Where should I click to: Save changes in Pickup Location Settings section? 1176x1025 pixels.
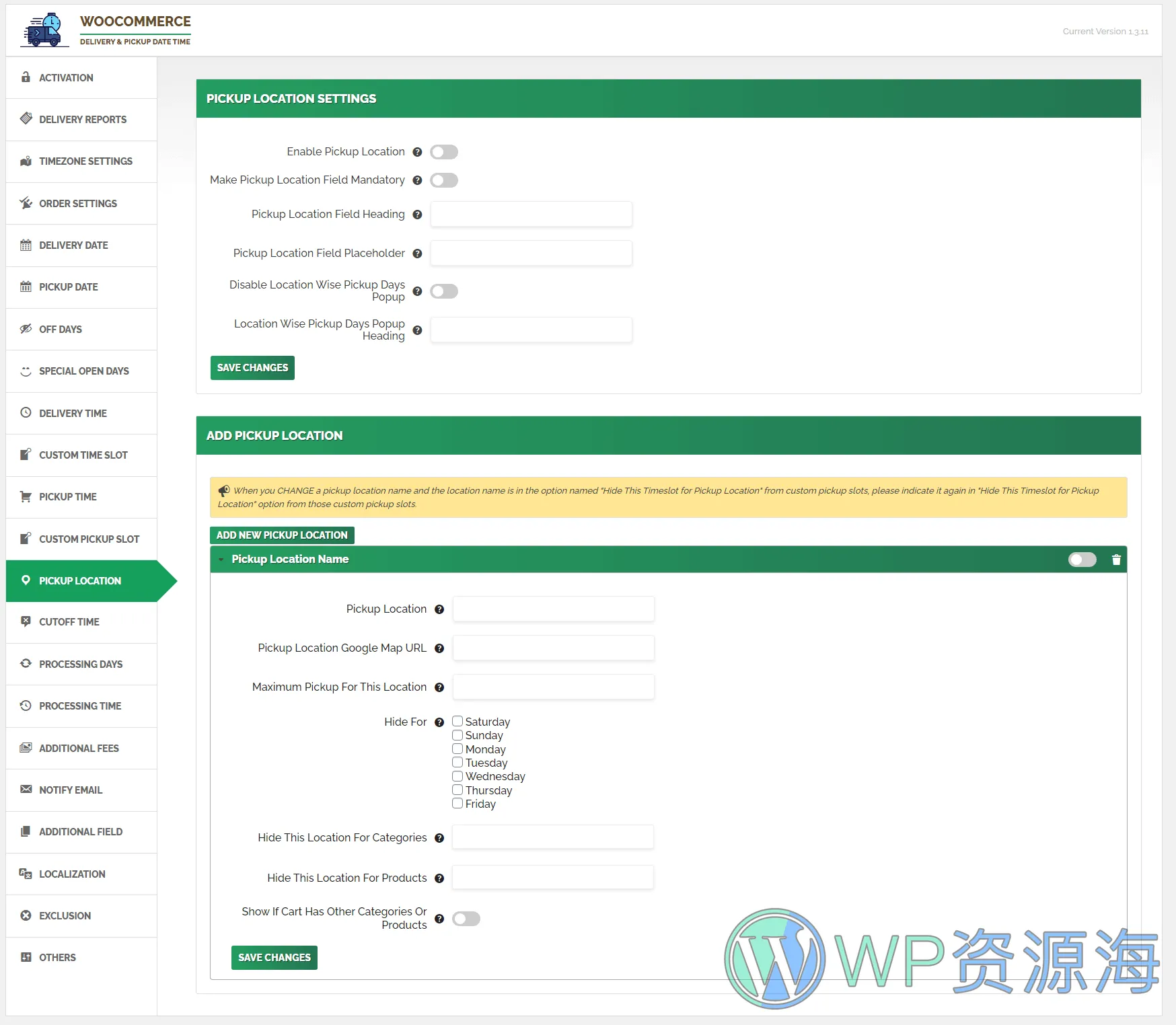point(252,368)
